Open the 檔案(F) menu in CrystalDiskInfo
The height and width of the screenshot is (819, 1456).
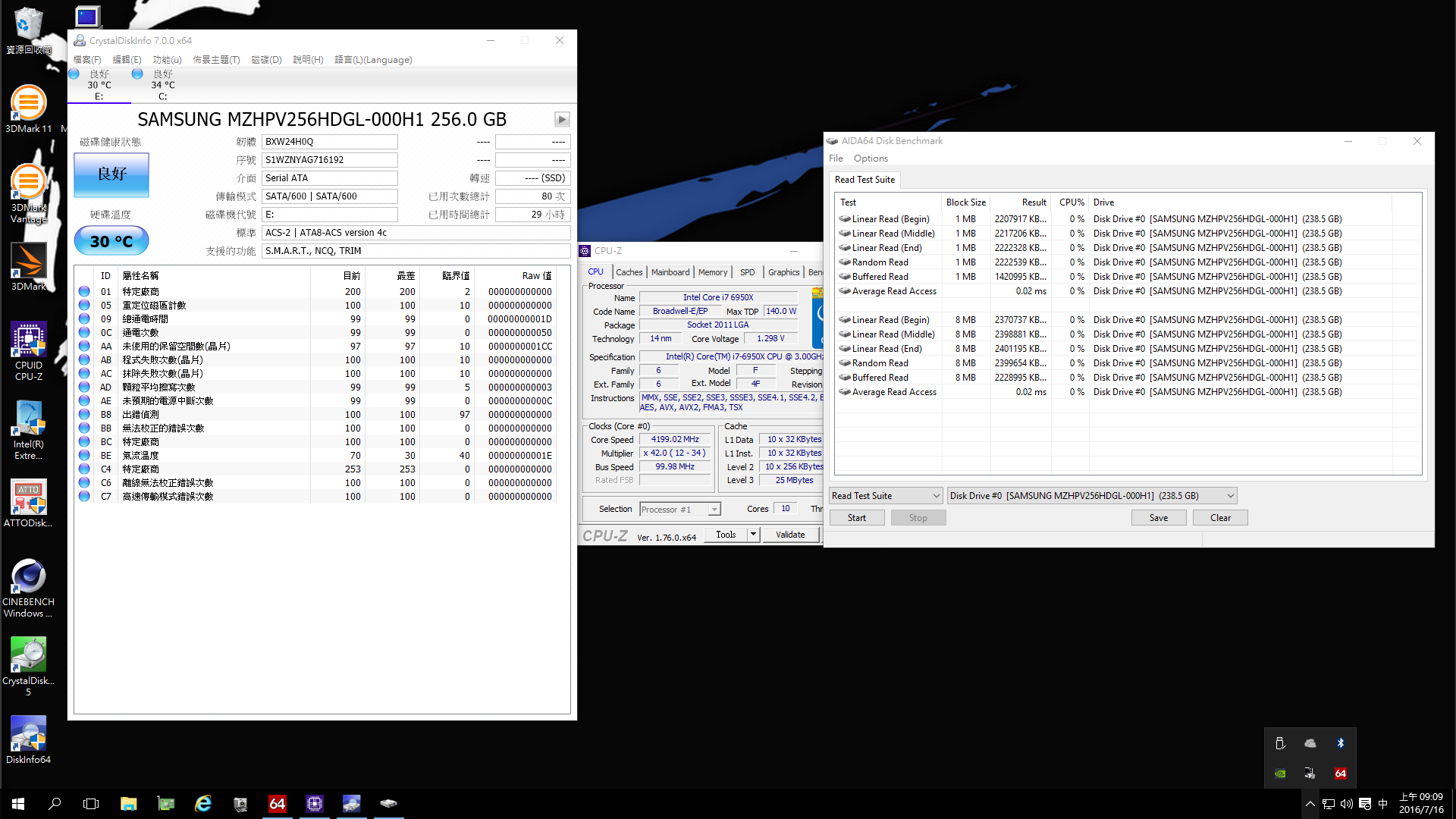pos(87,60)
